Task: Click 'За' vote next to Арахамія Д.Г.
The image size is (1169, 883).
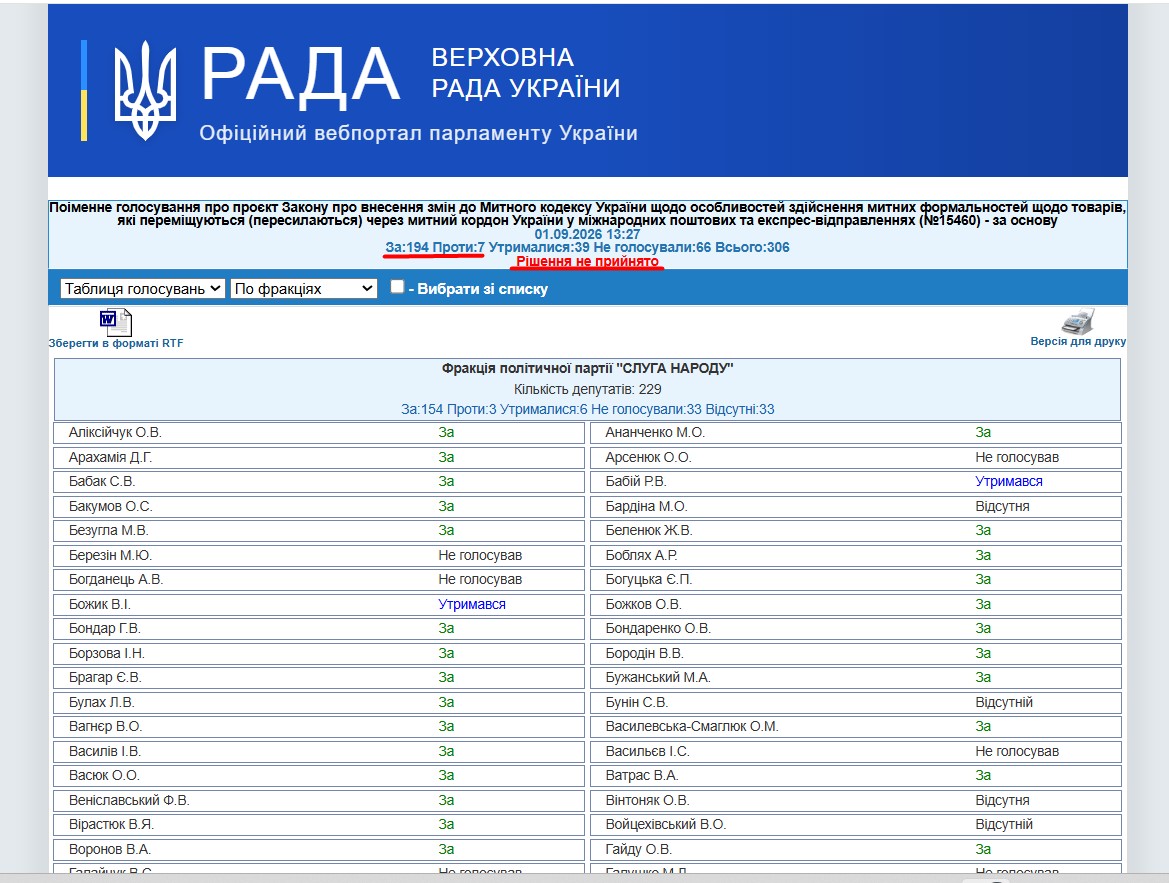Action: click(x=446, y=457)
